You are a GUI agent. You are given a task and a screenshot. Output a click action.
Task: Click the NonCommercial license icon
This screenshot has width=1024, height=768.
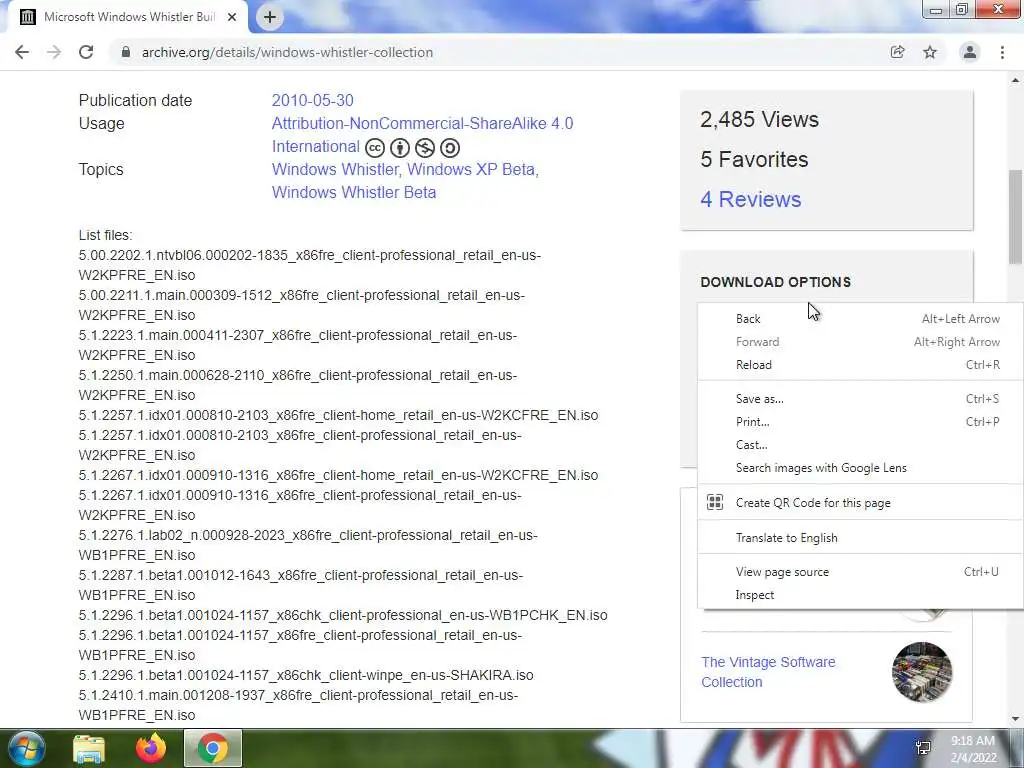[424, 148]
